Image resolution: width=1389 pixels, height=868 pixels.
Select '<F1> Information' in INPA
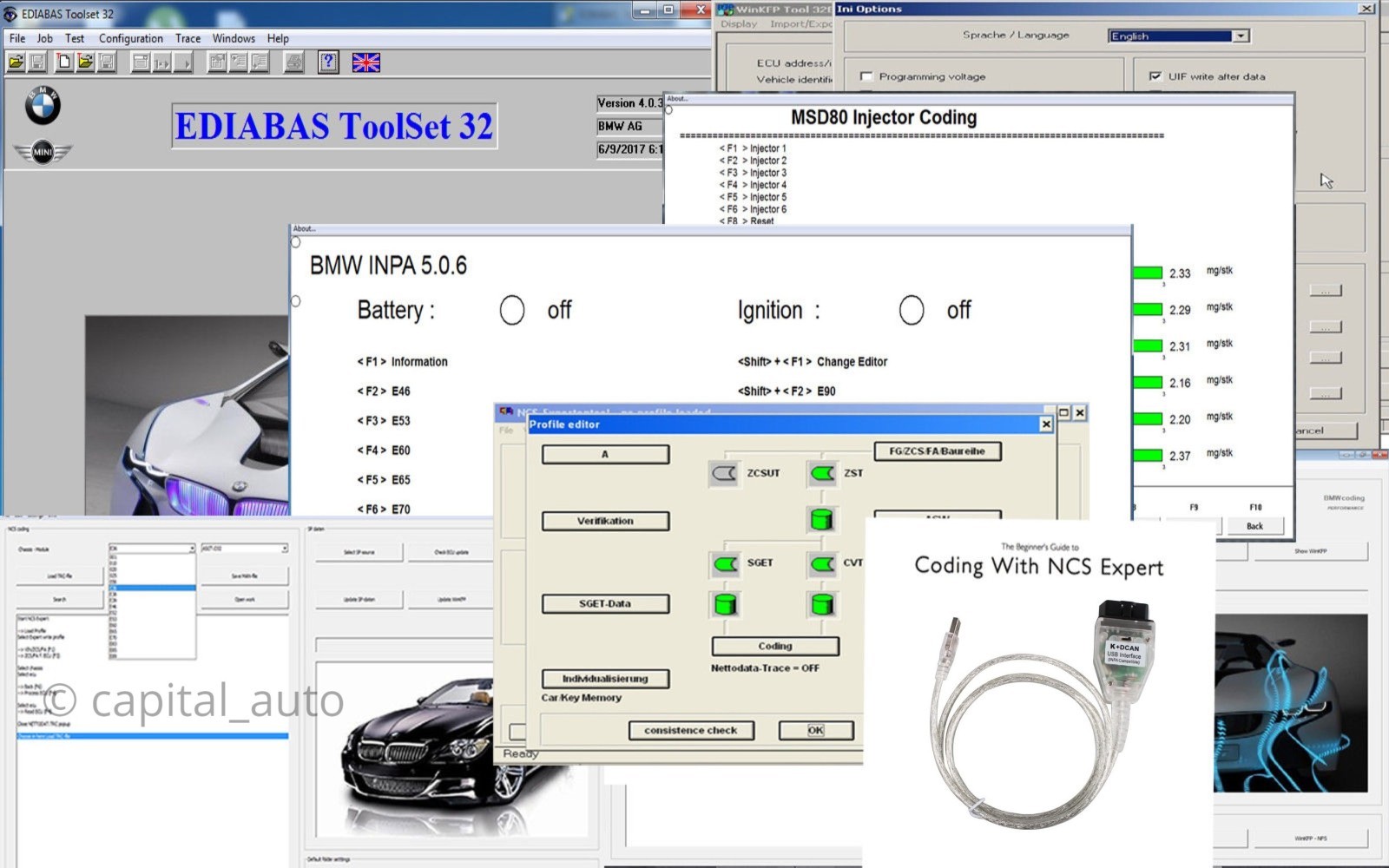[x=402, y=362]
